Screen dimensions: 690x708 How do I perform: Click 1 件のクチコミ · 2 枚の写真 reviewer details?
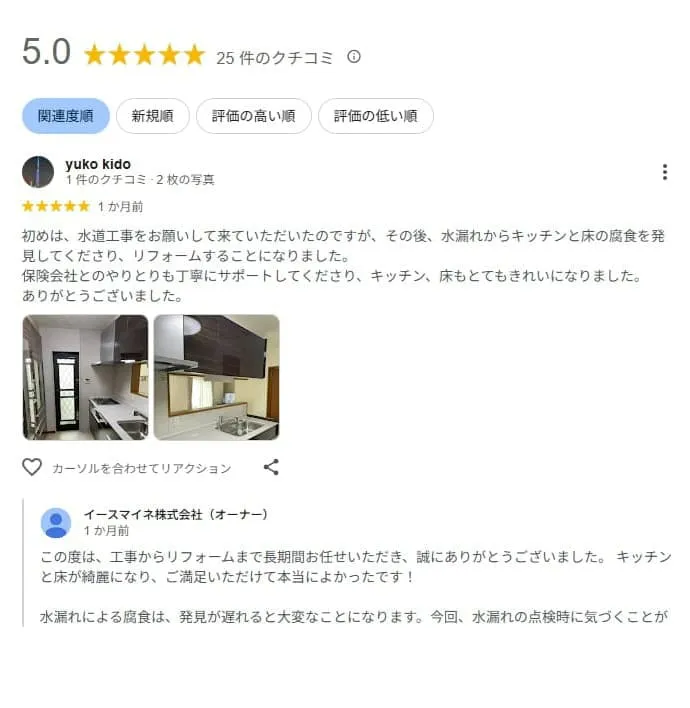click(x=140, y=180)
